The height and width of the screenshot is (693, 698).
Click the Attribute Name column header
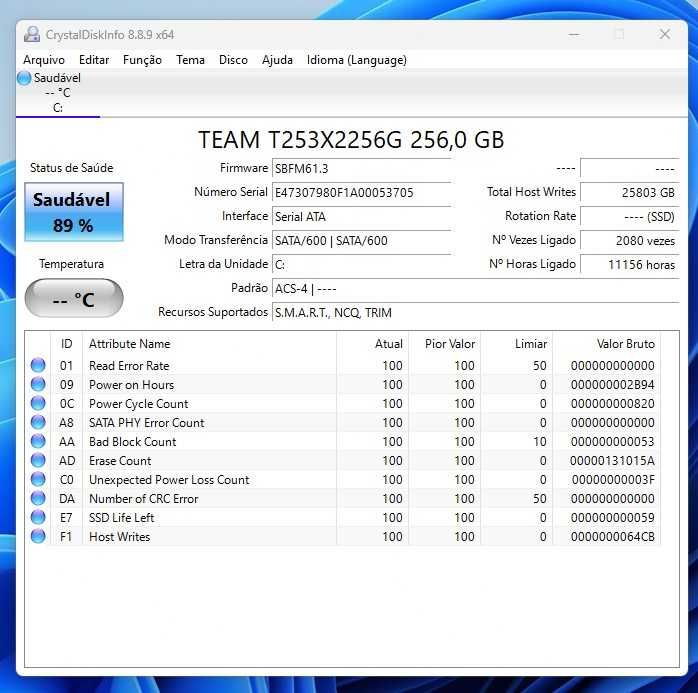pyautogui.click(x=209, y=344)
